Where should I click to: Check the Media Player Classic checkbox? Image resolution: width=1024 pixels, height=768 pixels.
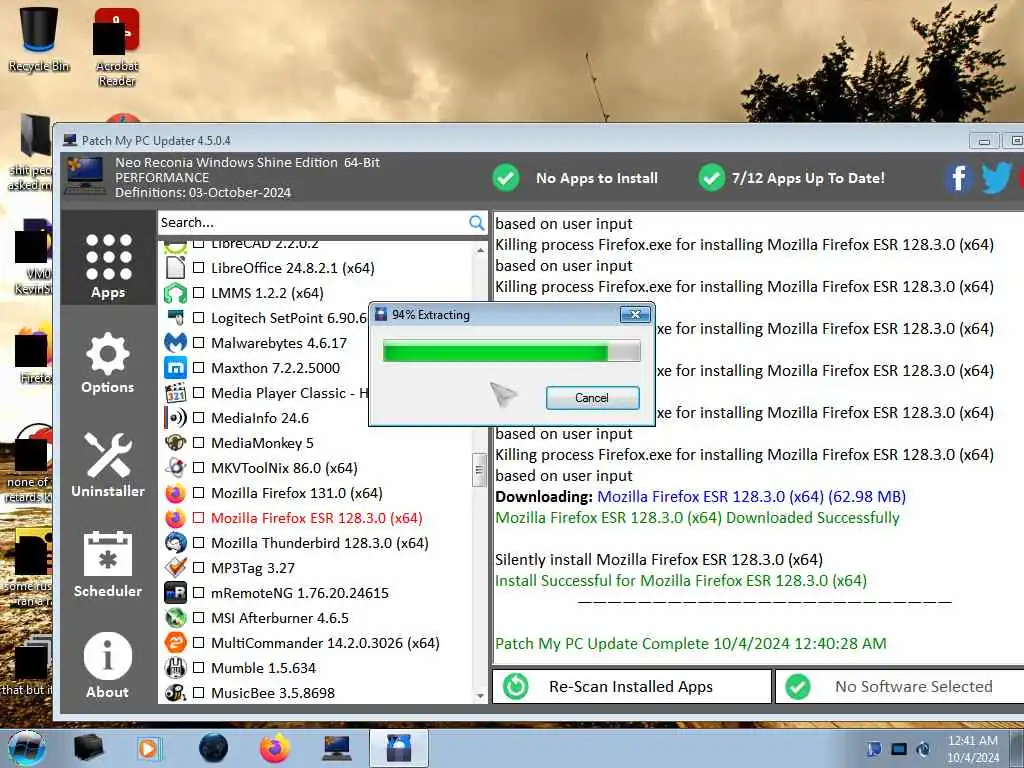pos(199,392)
